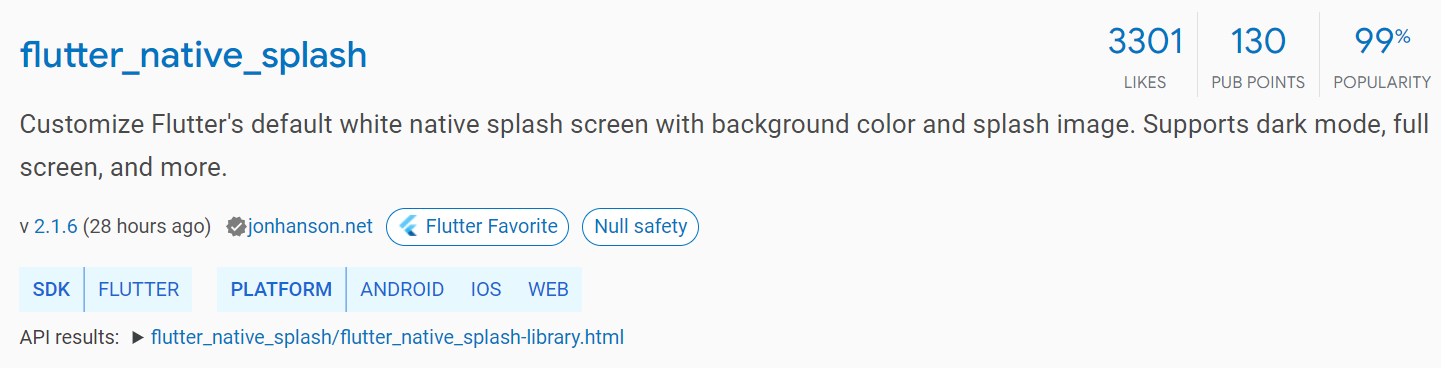1441x368 pixels.
Task: Filter by the ANDROID platform tag
Action: [x=402, y=290]
